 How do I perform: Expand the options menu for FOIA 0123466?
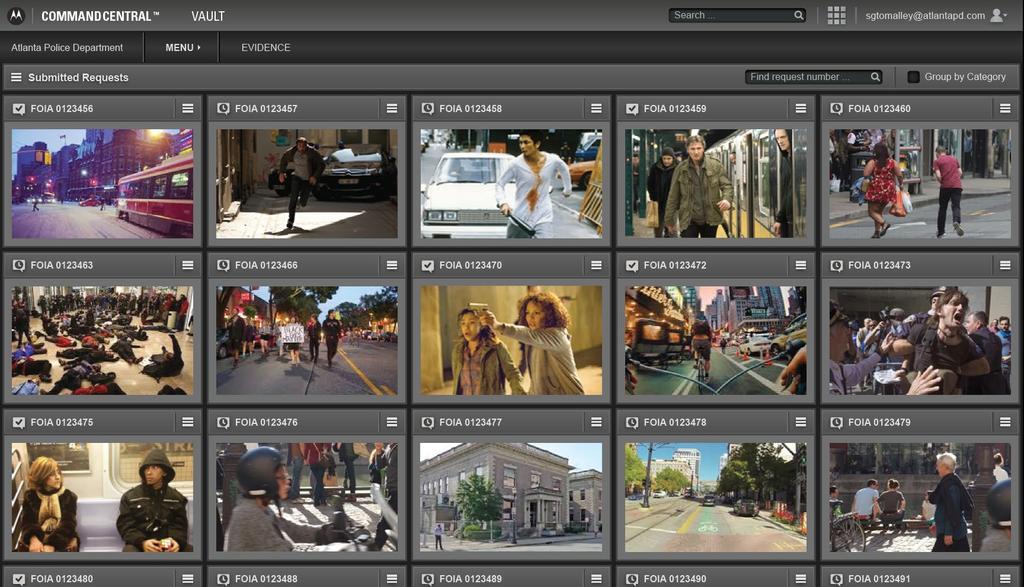[392, 265]
